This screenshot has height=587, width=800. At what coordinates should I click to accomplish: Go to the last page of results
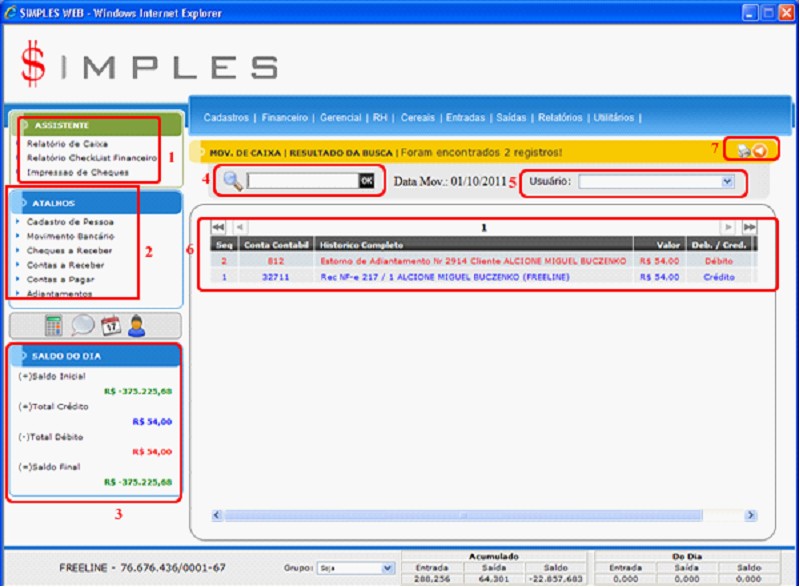tap(749, 227)
